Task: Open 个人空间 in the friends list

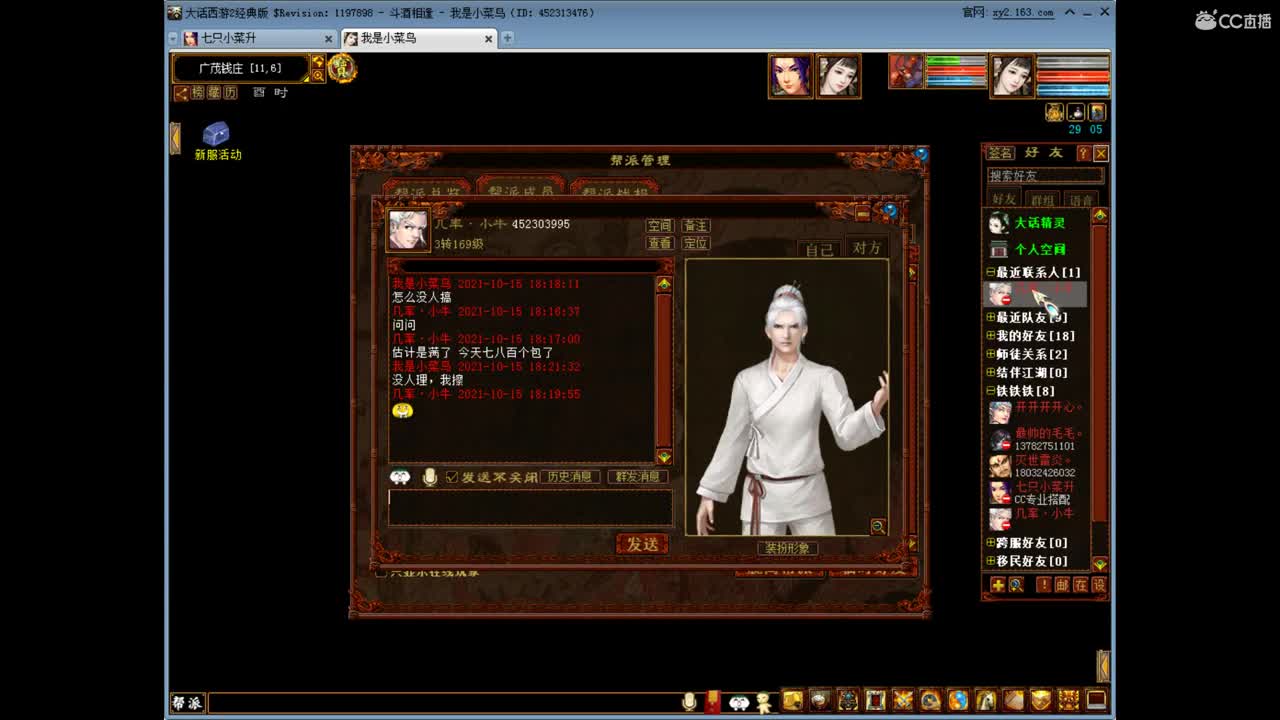Action: [x=1040, y=249]
